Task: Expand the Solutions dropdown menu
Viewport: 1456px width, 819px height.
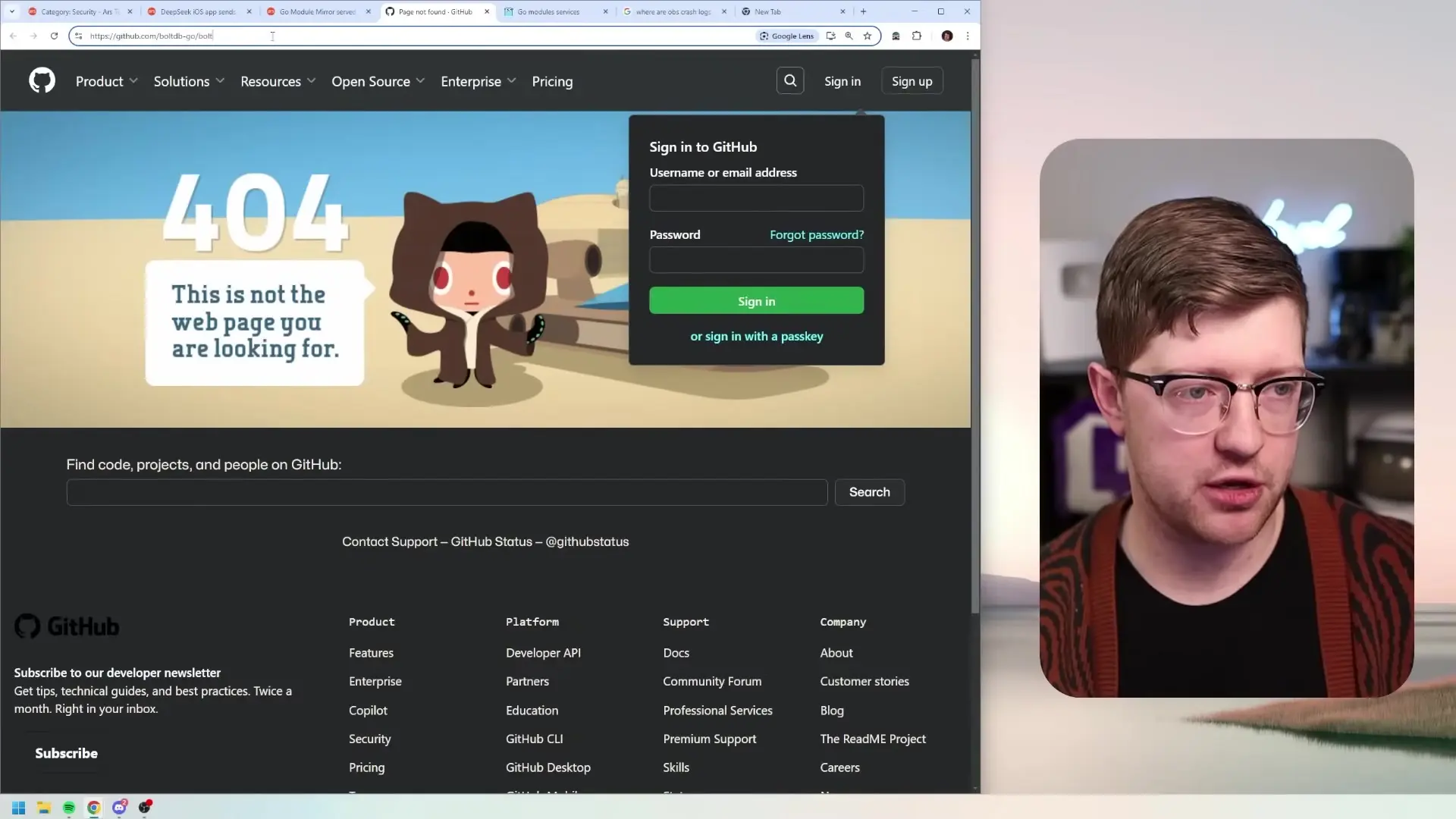Action: (x=189, y=81)
